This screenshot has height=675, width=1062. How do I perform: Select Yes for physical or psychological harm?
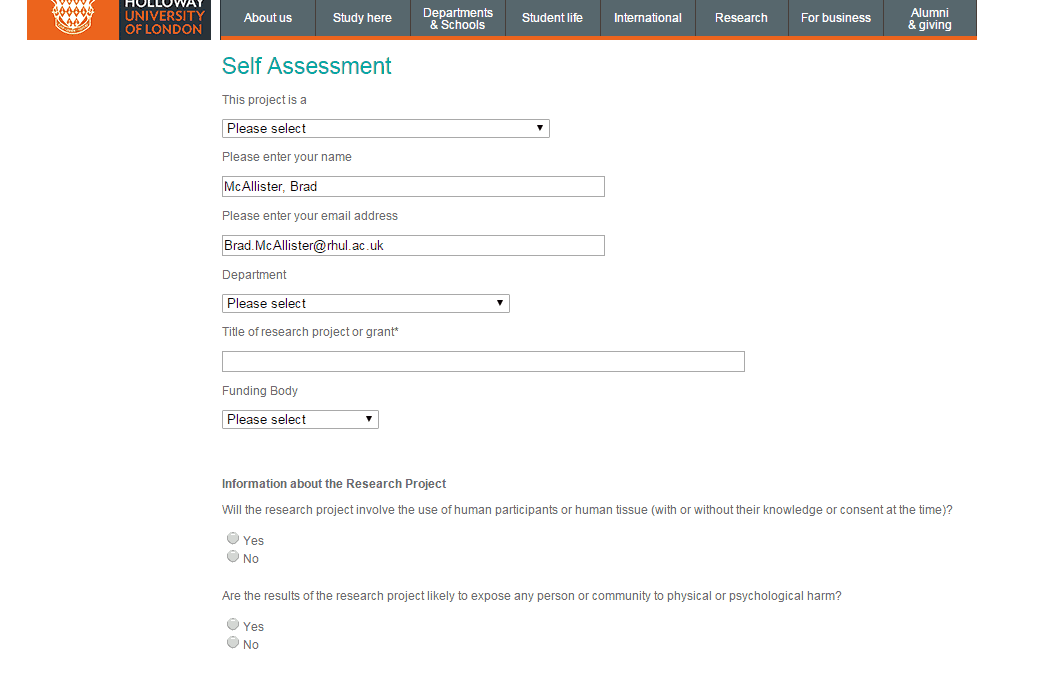(x=233, y=624)
